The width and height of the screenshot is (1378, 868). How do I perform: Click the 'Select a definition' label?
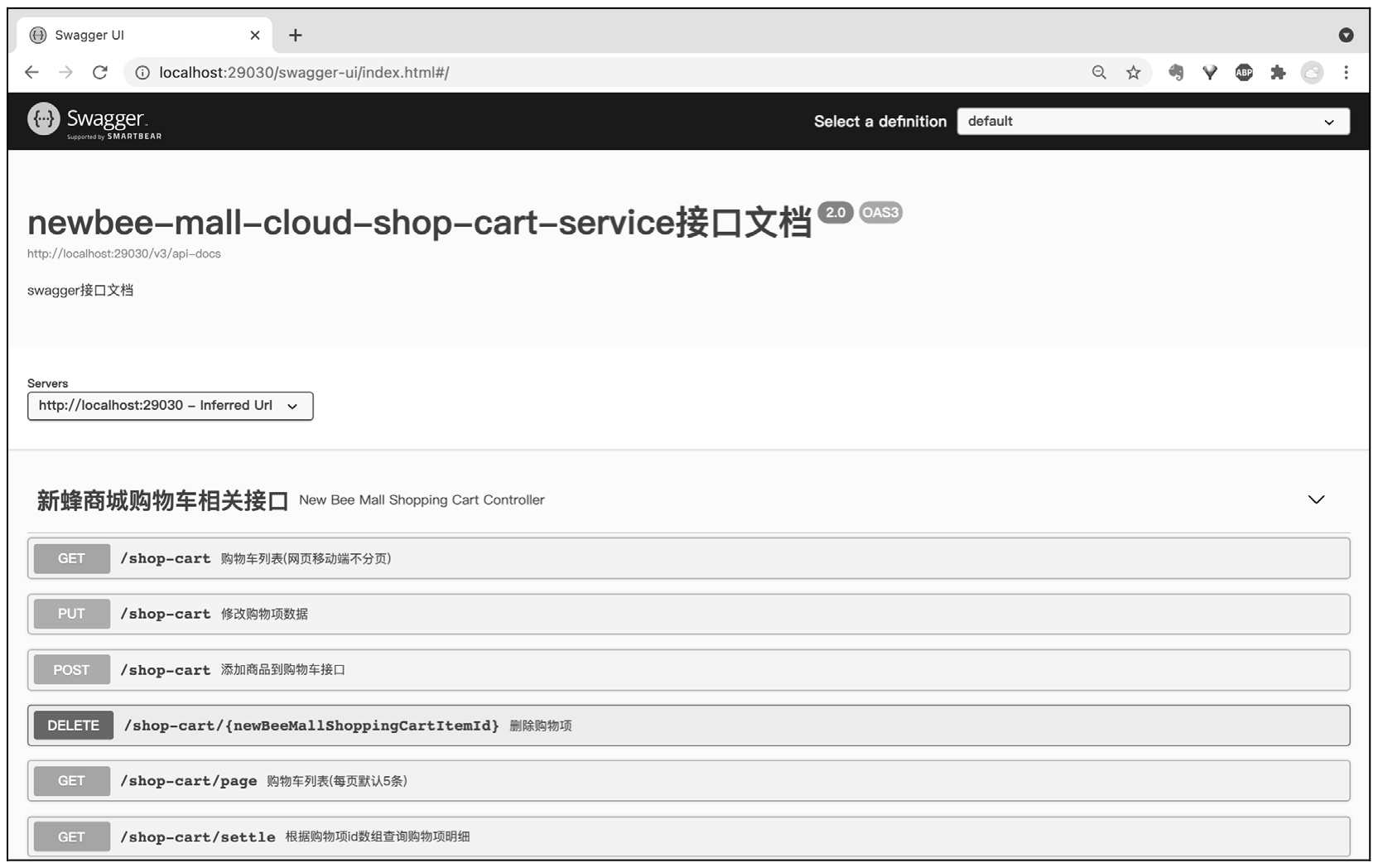pyautogui.click(x=879, y=121)
